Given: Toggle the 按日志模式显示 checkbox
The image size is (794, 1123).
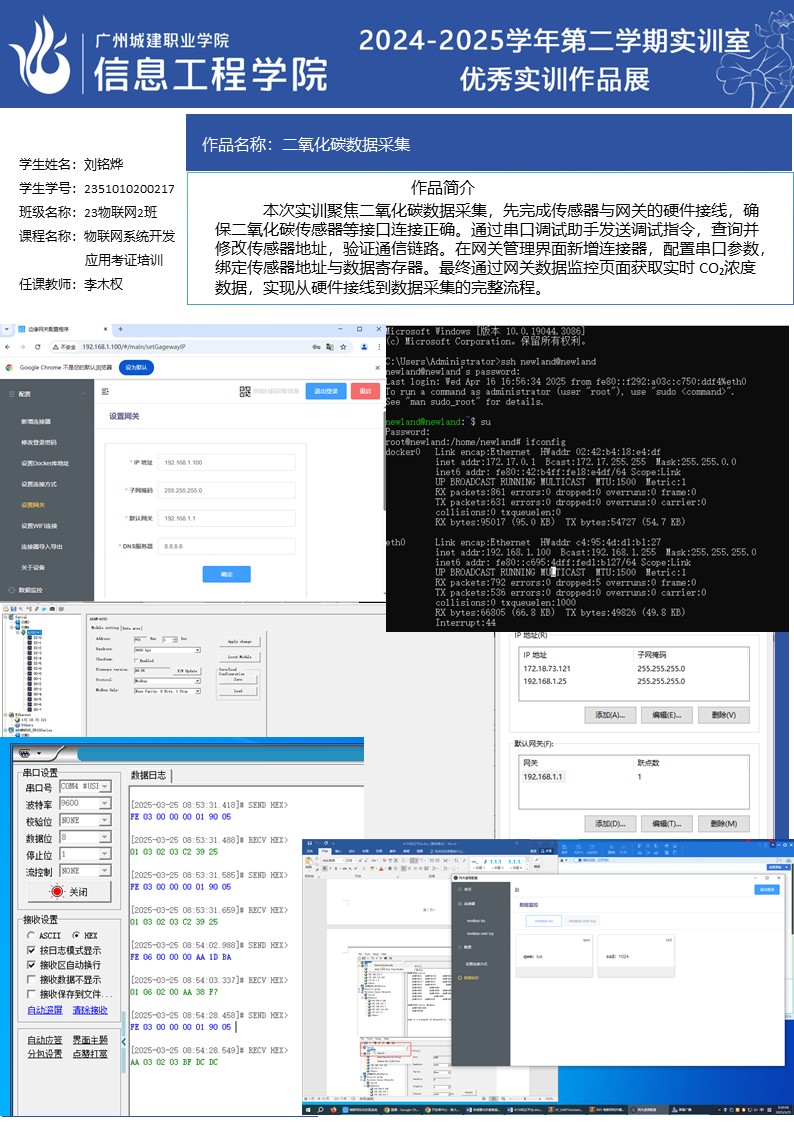Looking at the screenshot, I should pyautogui.click(x=32, y=950).
